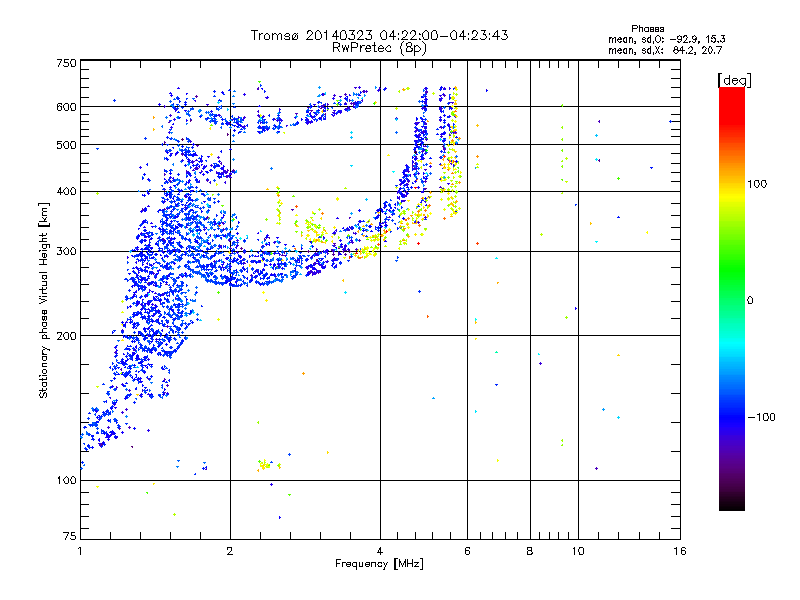The image size is (800, 600).
Task: Click the height axis tick "300"
Action: pyautogui.click(x=66, y=251)
